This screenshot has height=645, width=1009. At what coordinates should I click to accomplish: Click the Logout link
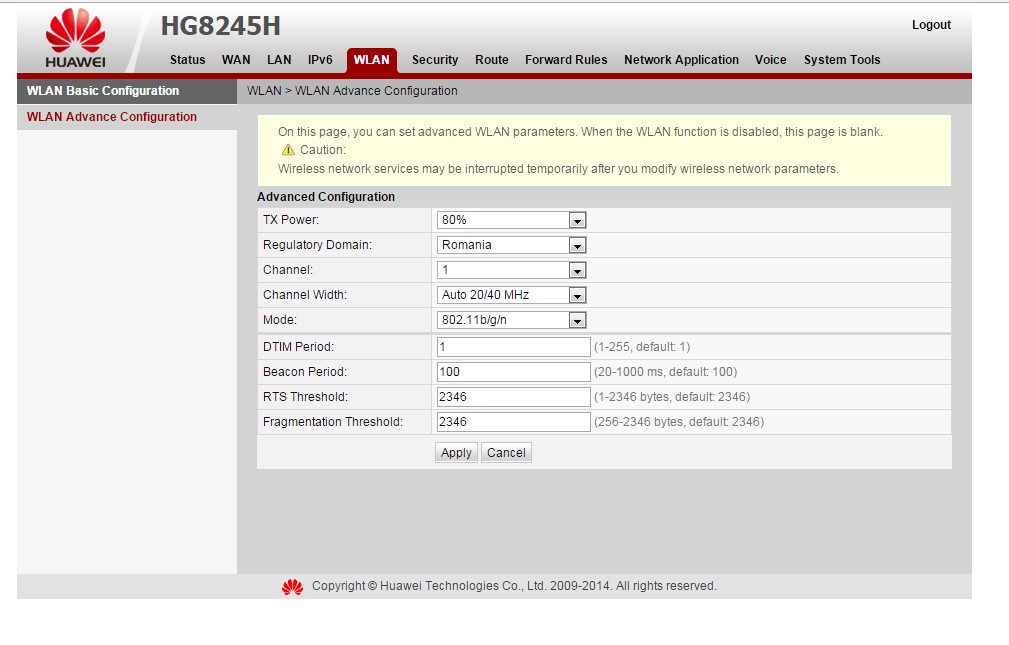pos(931,25)
